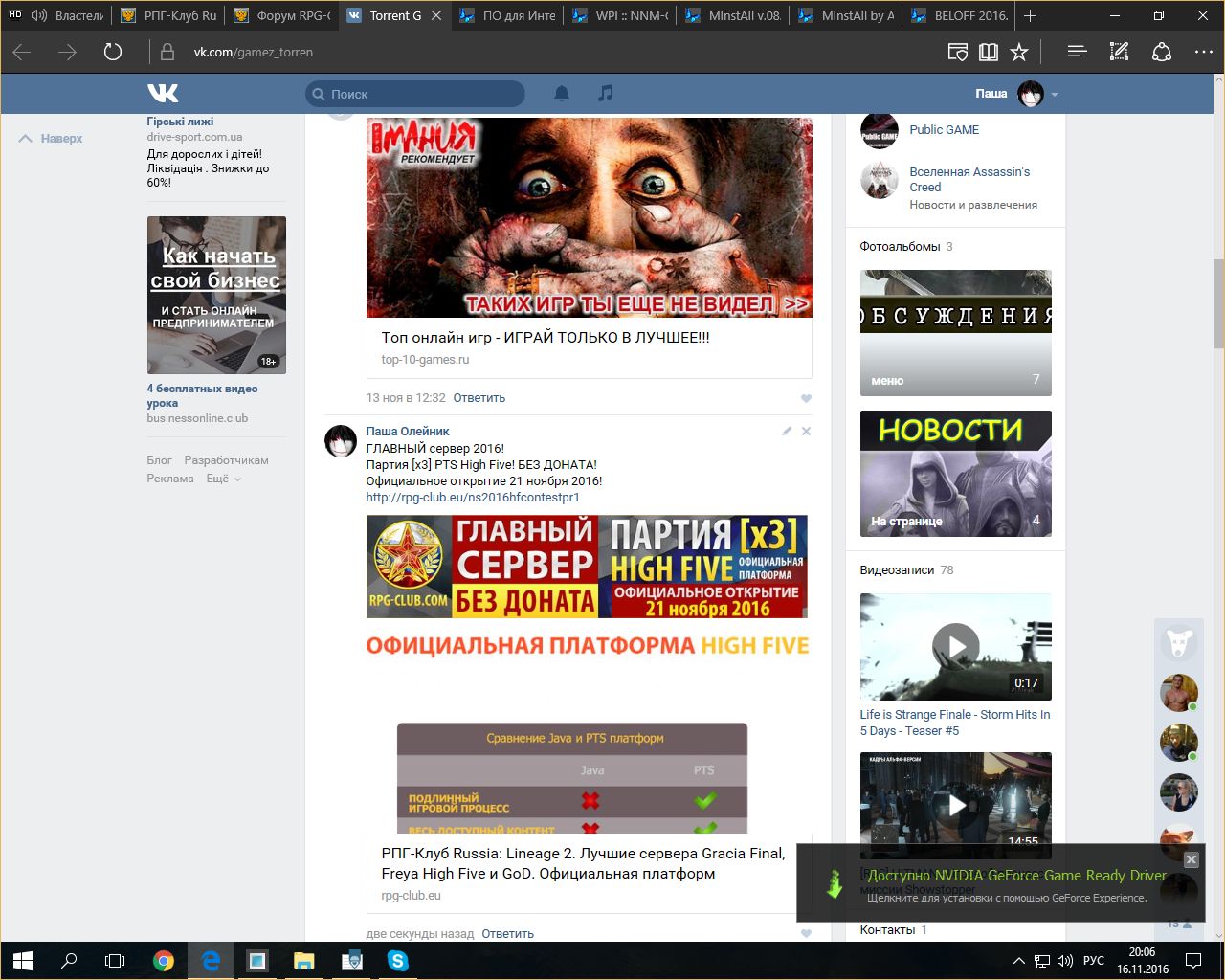
Task: Open the VK notifications bell
Action: pyautogui.click(x=562, y=93)
